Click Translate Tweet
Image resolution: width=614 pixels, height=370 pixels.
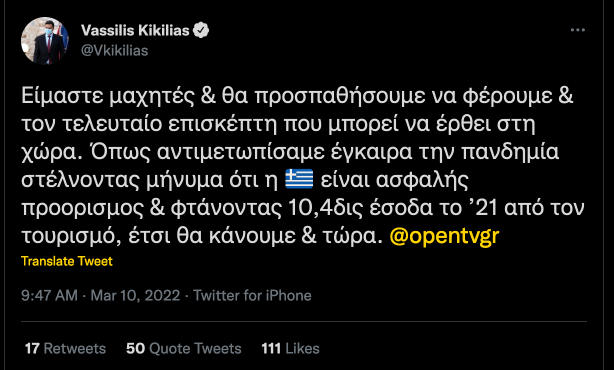(x=67, y=261)
